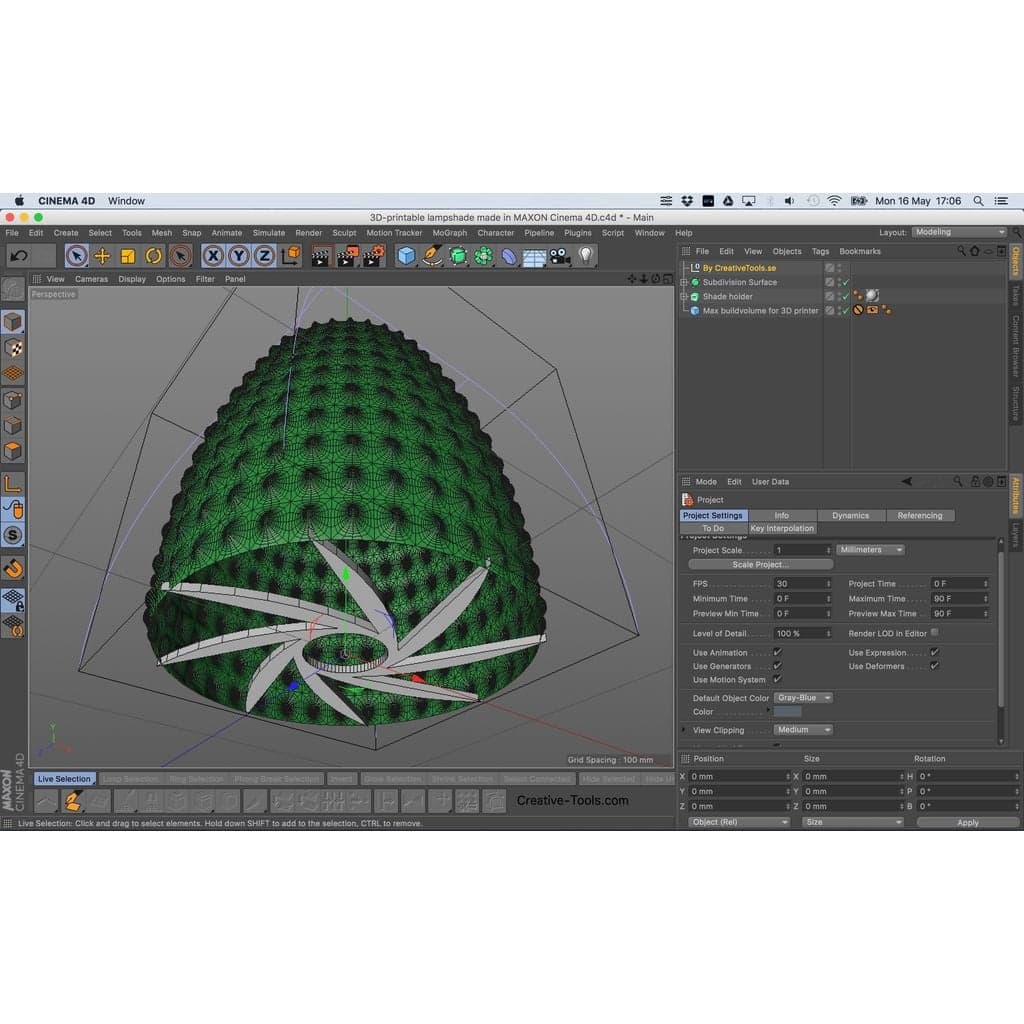Activate the Rotate tool

(x=153, y=255)
